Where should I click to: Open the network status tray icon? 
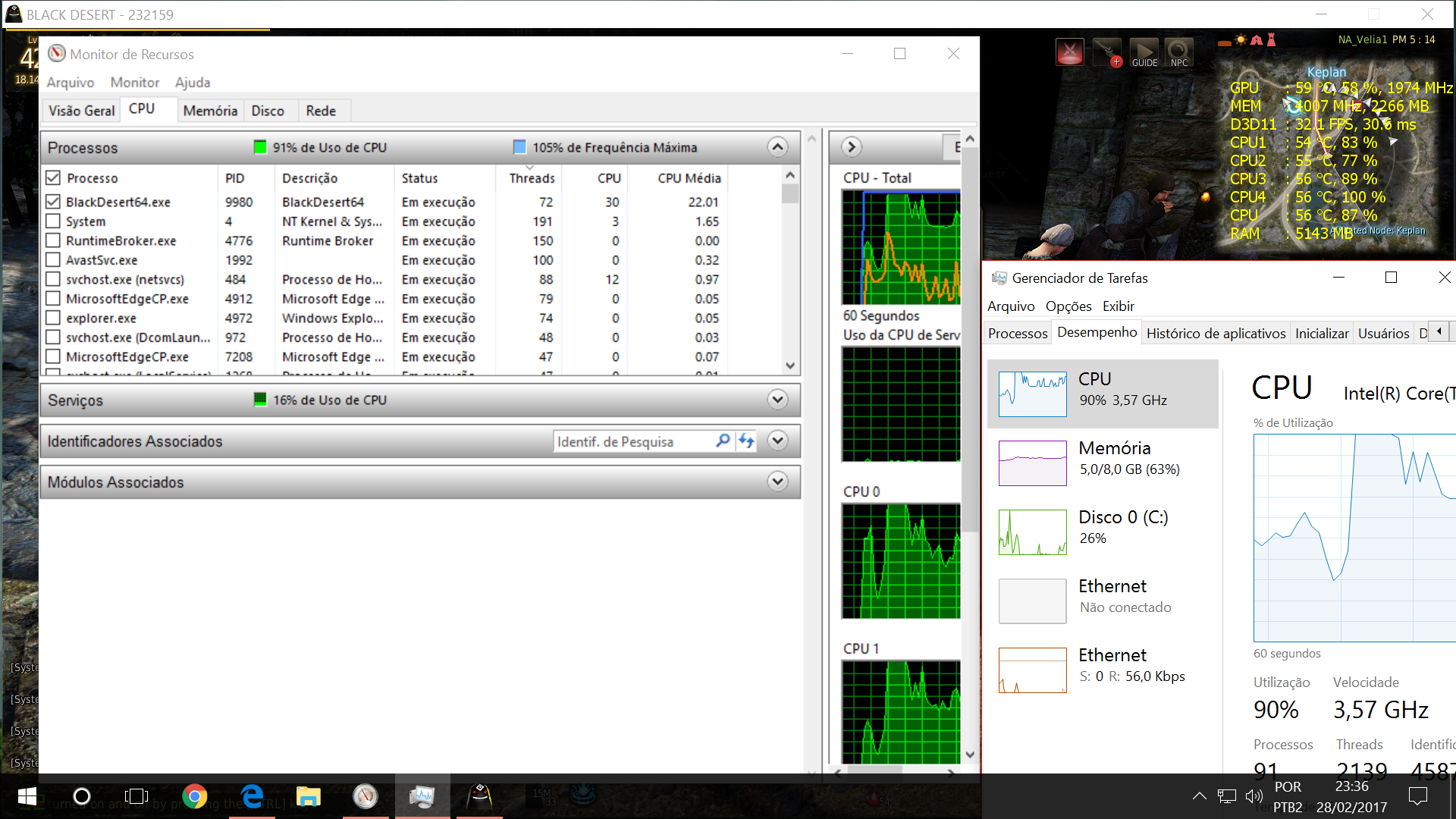[x=1226, y=796]
